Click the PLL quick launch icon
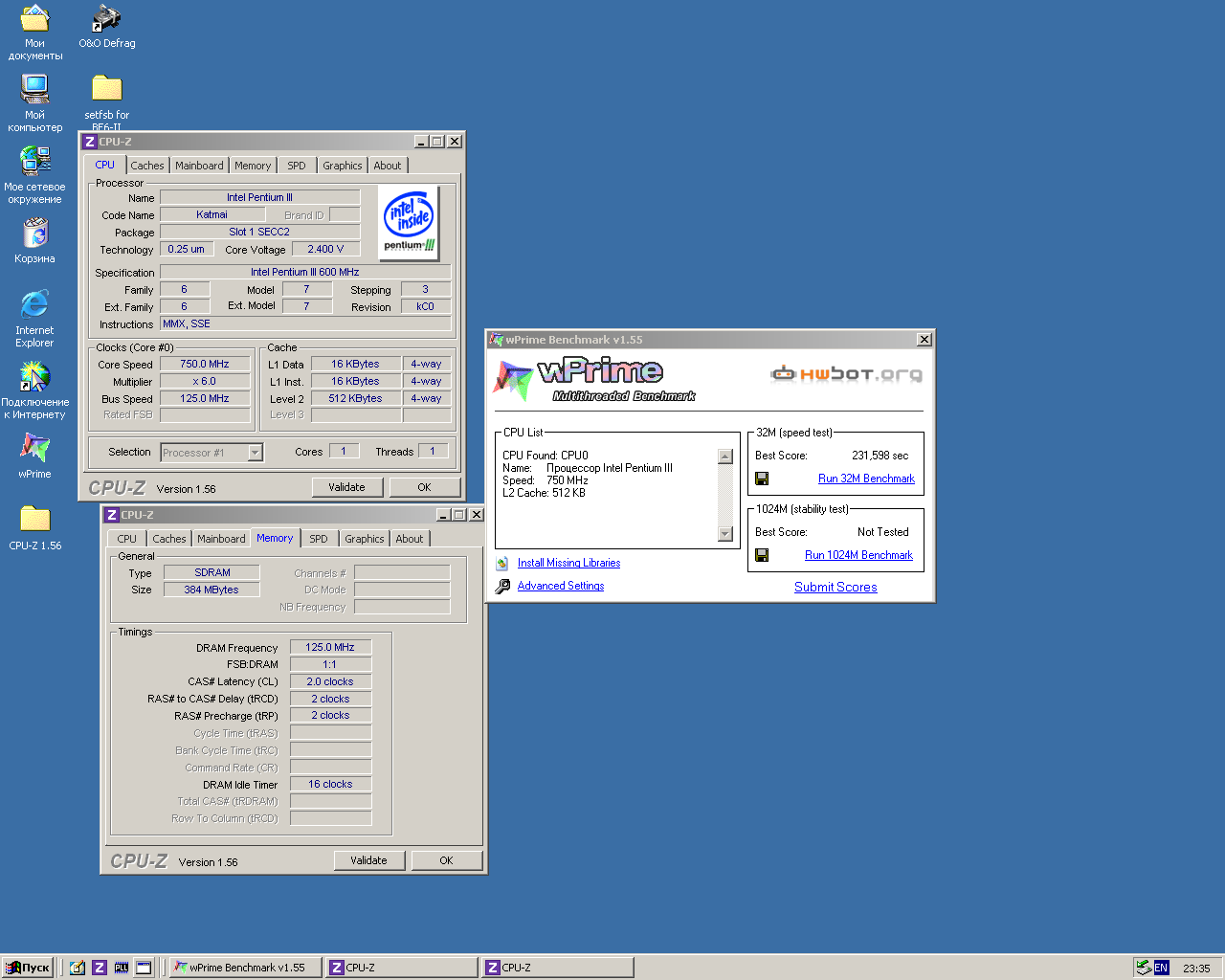 [x=122, y=968]
